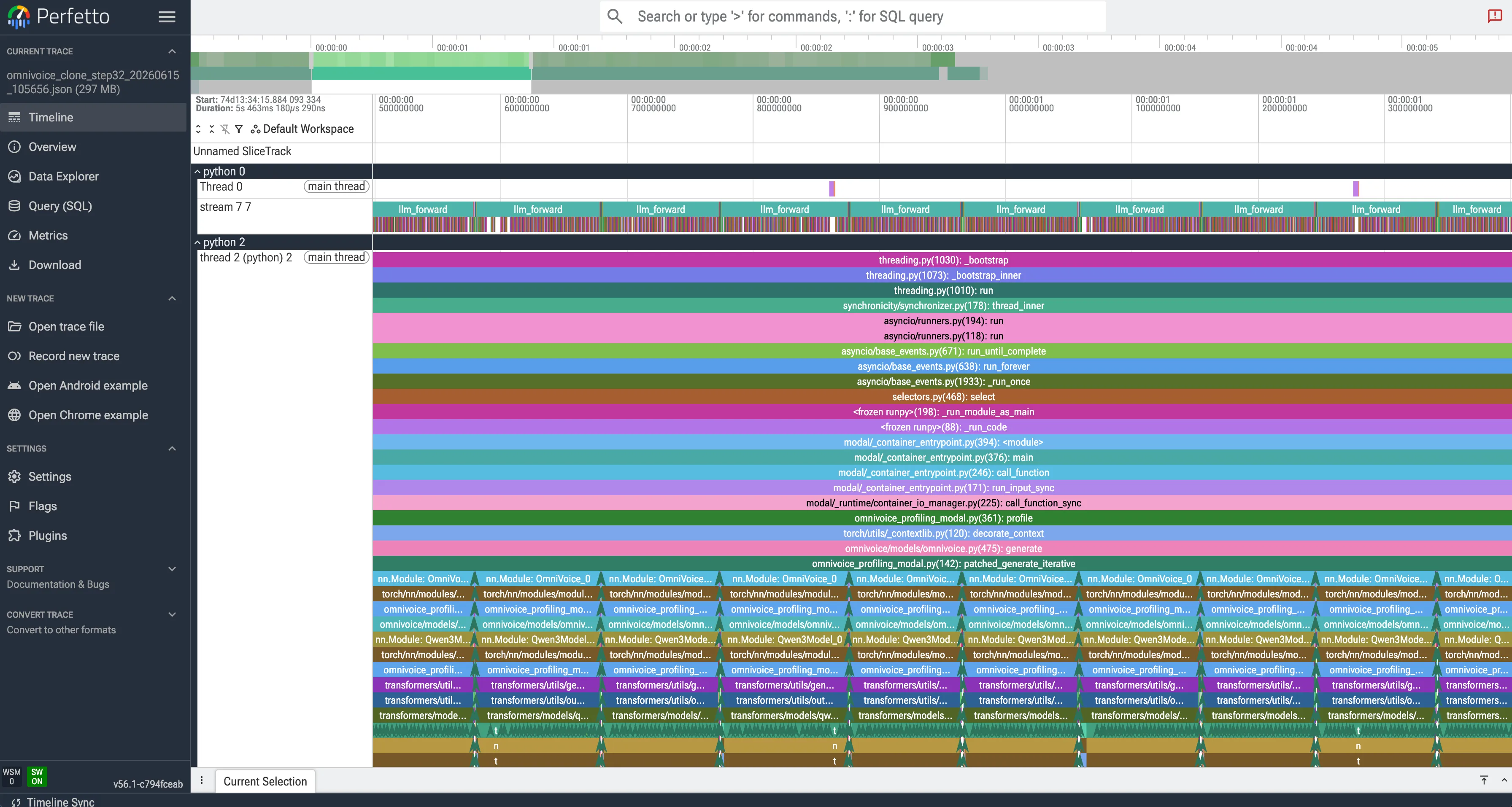Click the search magnifier icon
The height and width of the screenshot is (807, 1512).
click(615, 16)
